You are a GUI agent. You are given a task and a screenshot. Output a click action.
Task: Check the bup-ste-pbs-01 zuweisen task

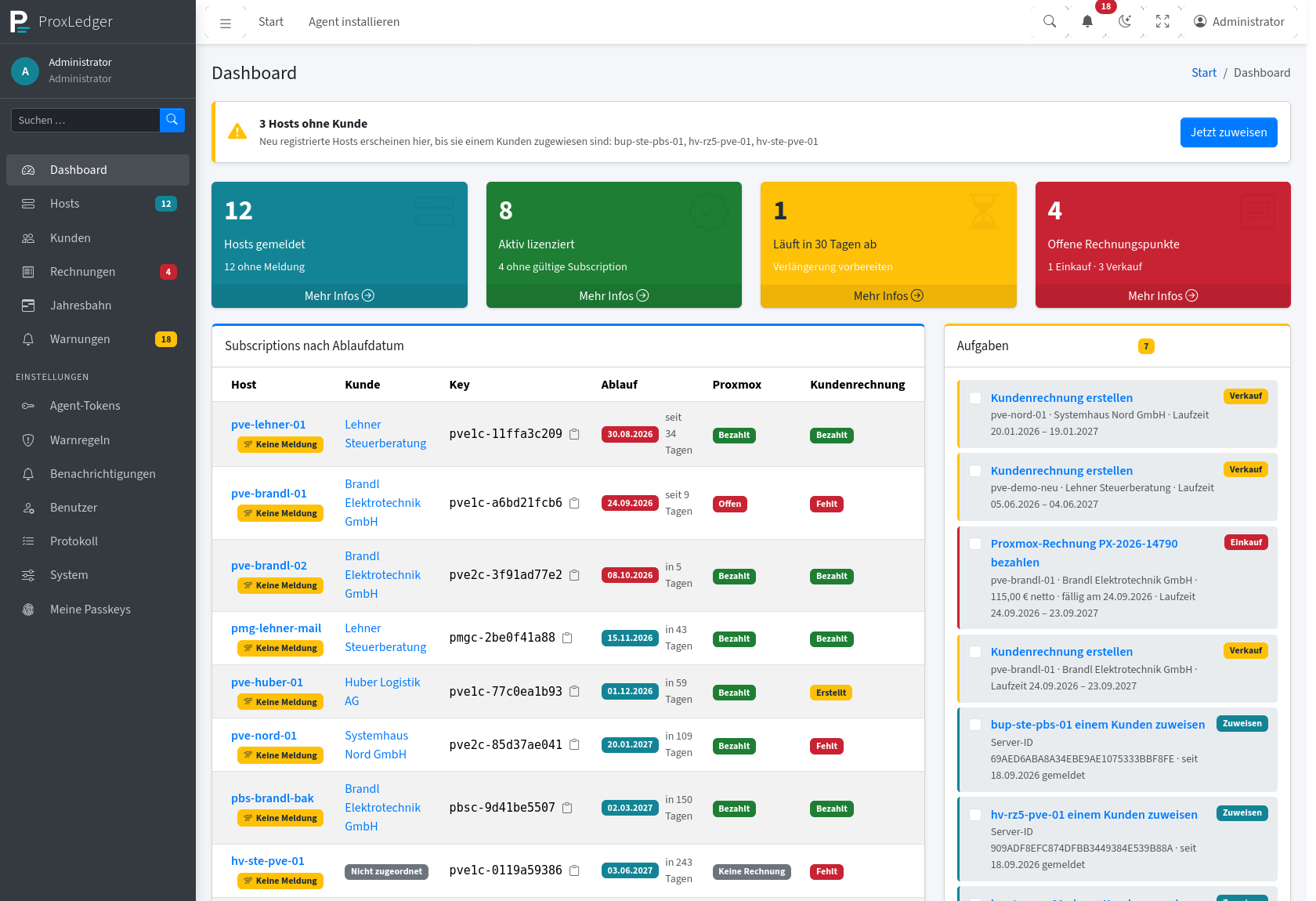pyautogui.click(x=975, y=725)
